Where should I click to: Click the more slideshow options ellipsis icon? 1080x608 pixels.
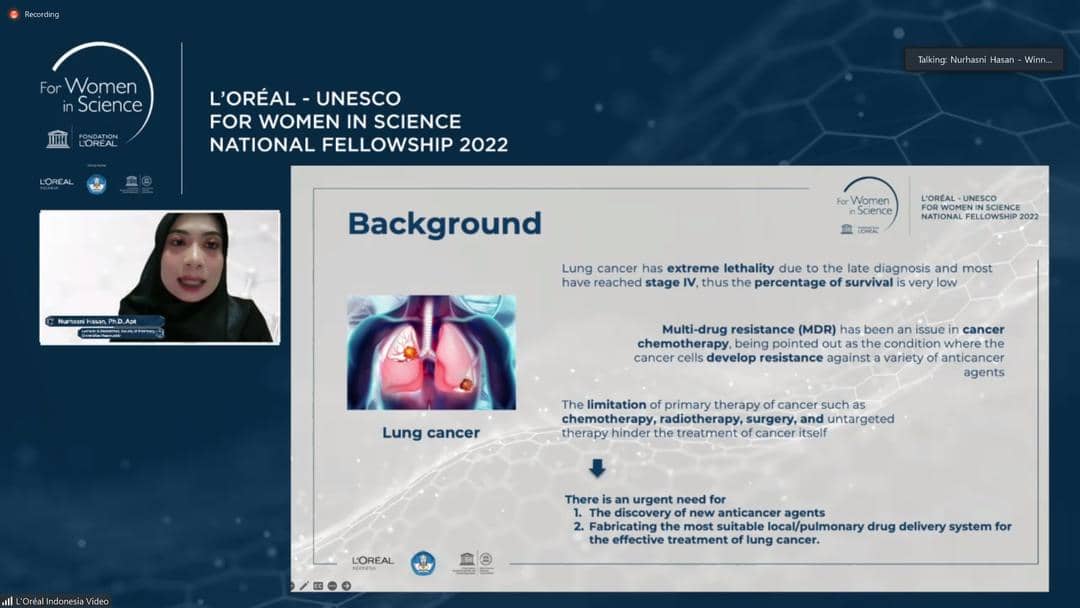pyautogui.click(x=332, y=586)
